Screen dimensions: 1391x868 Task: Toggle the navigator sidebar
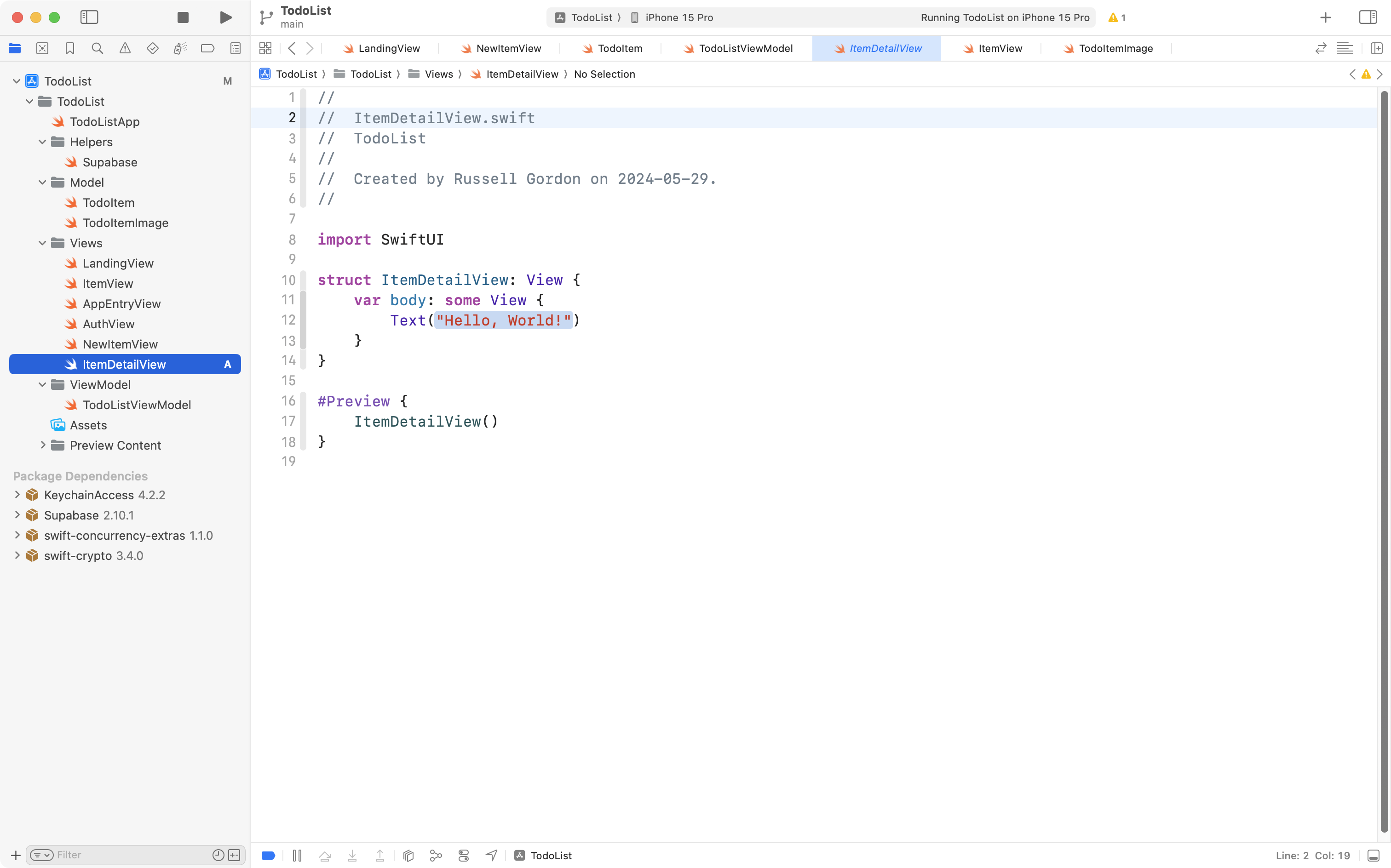coord(90,17)
